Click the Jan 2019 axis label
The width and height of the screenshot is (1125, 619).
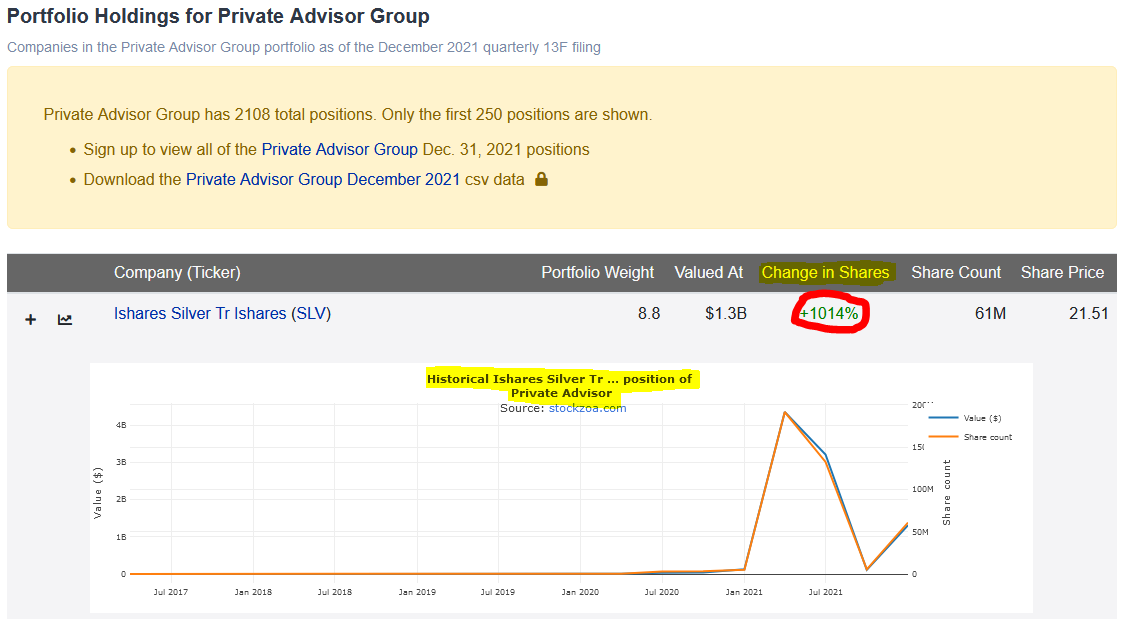point(417,592)
